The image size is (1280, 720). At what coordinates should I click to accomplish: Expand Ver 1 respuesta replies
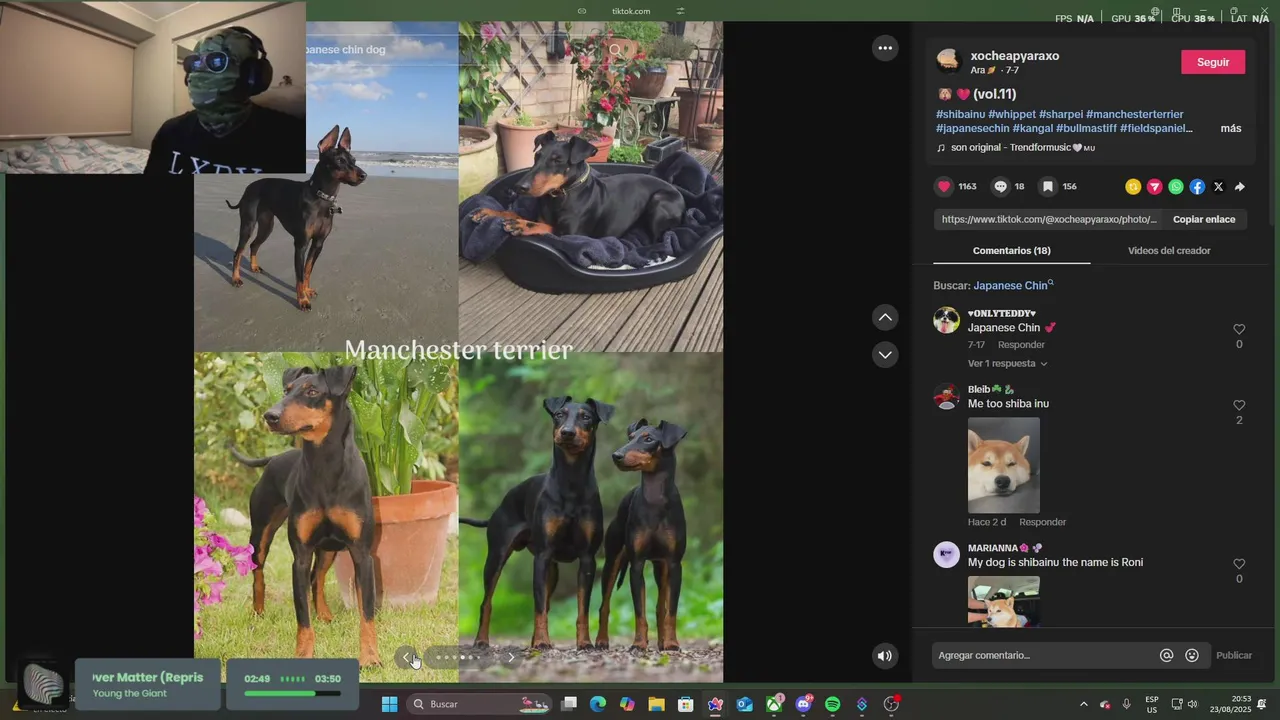click(1007, 363)
